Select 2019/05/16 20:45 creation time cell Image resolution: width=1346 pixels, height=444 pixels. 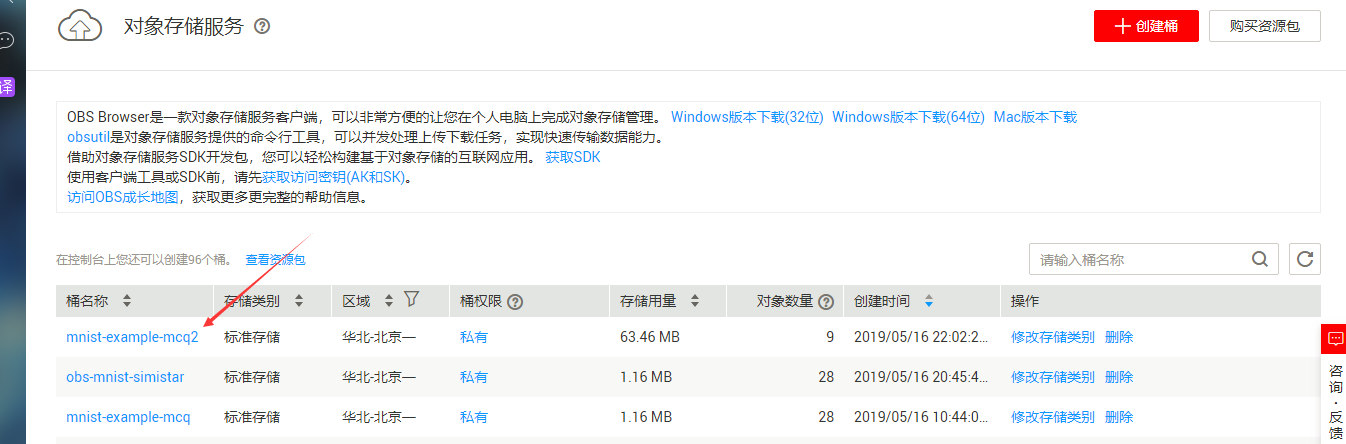921,377
